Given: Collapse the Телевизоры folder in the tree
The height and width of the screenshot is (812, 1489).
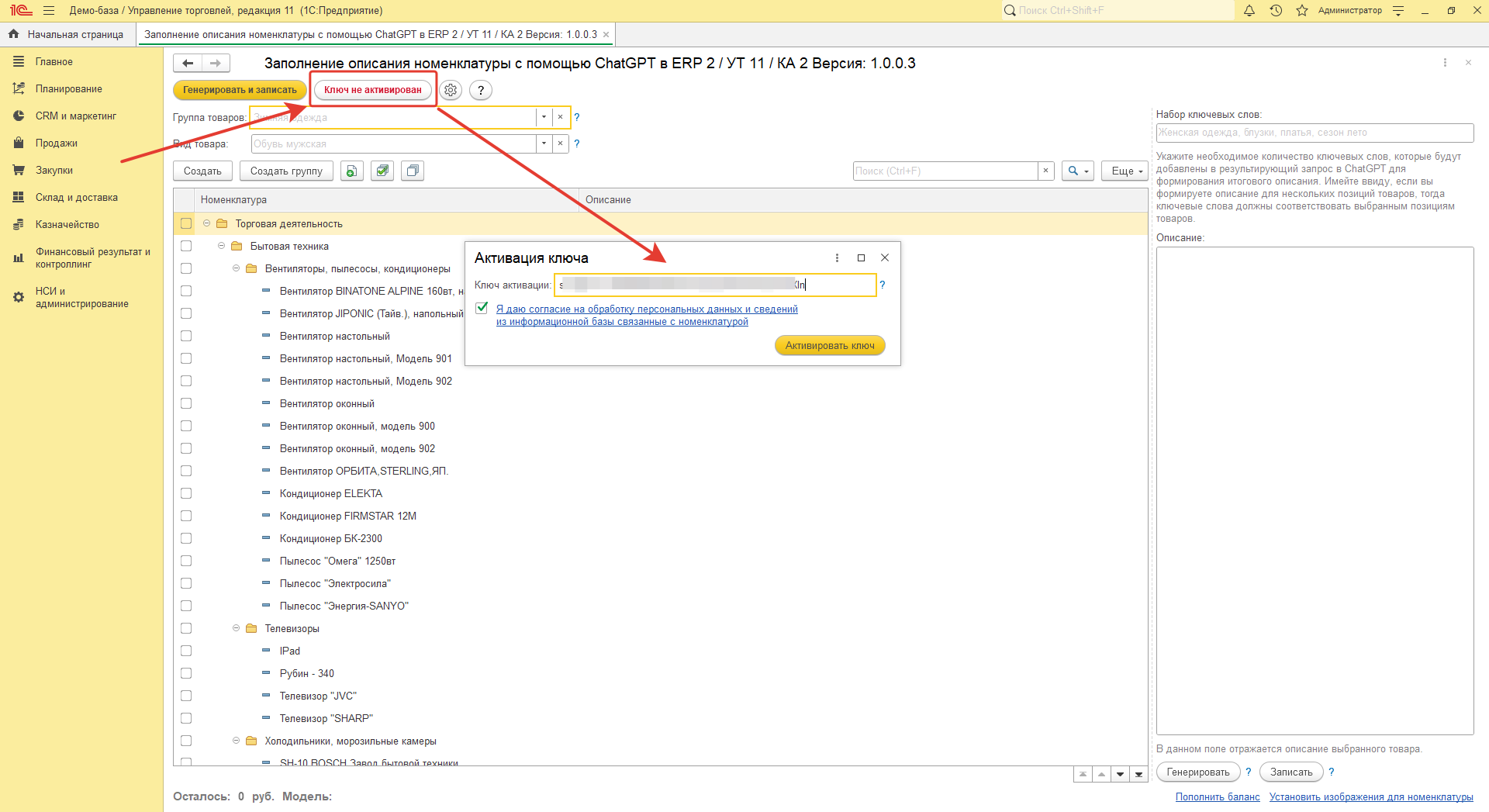Looking at the screenshot, I should pos(237,628).
